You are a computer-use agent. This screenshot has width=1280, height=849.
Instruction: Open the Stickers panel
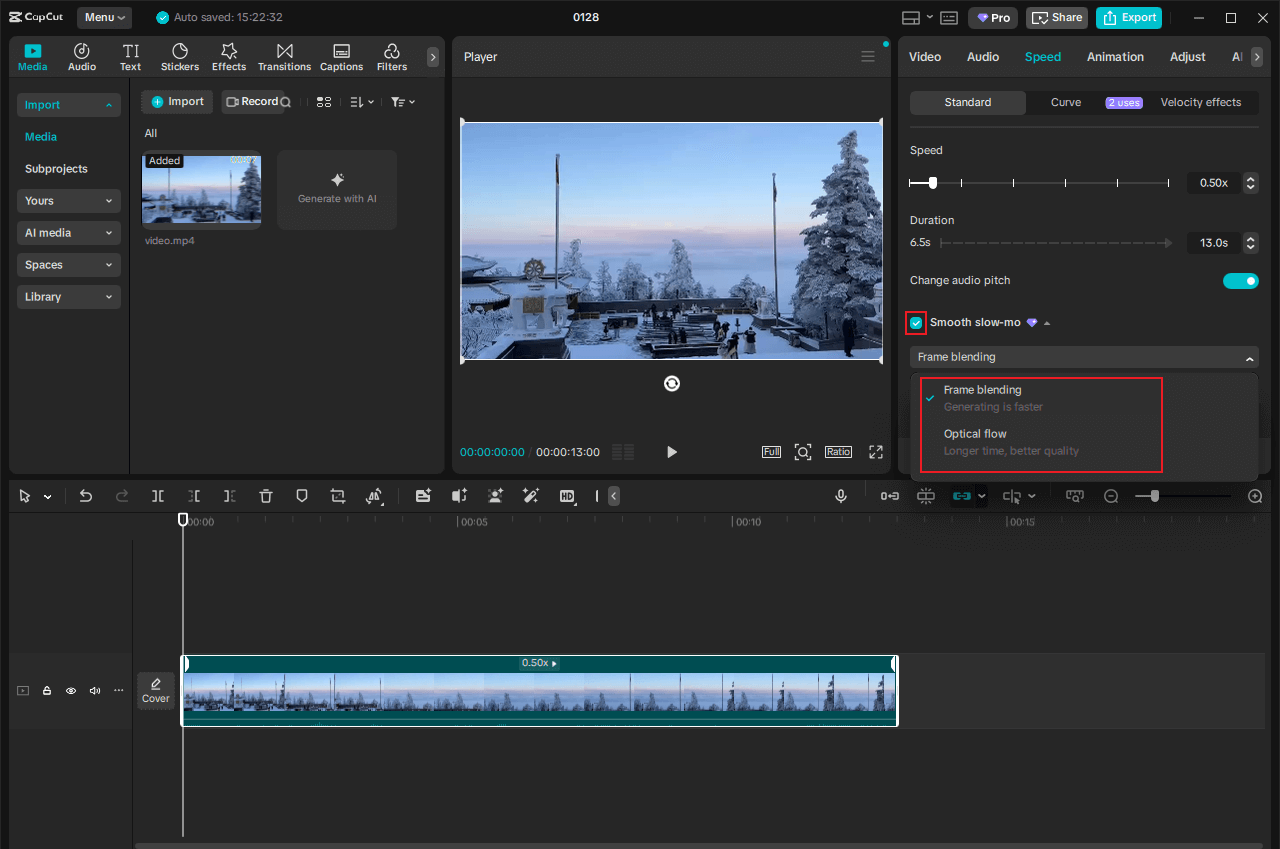coord(180,56)
